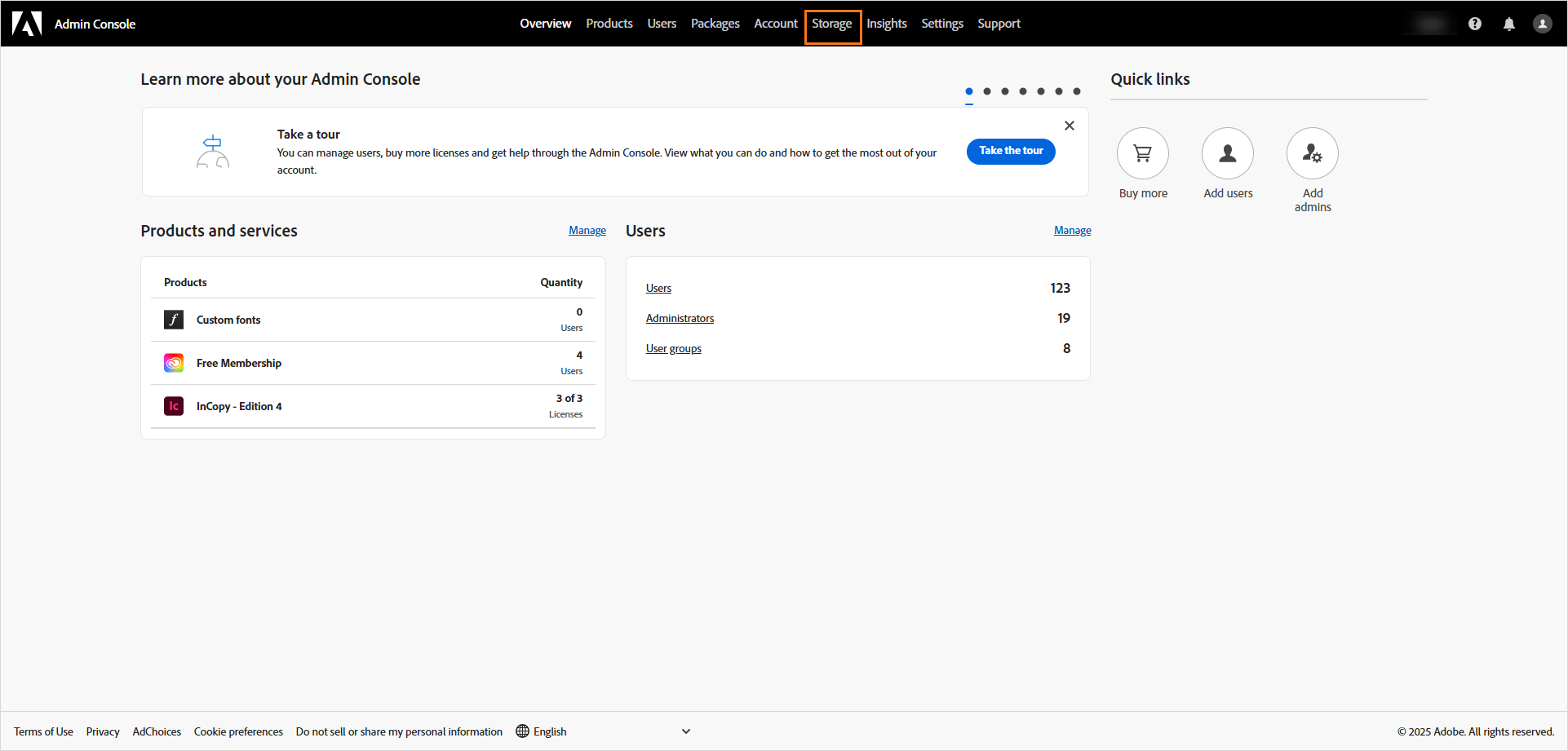Screen dimensions: 1568x751
Task: Switch to the Packages tab
Action: tap(715, 24)
